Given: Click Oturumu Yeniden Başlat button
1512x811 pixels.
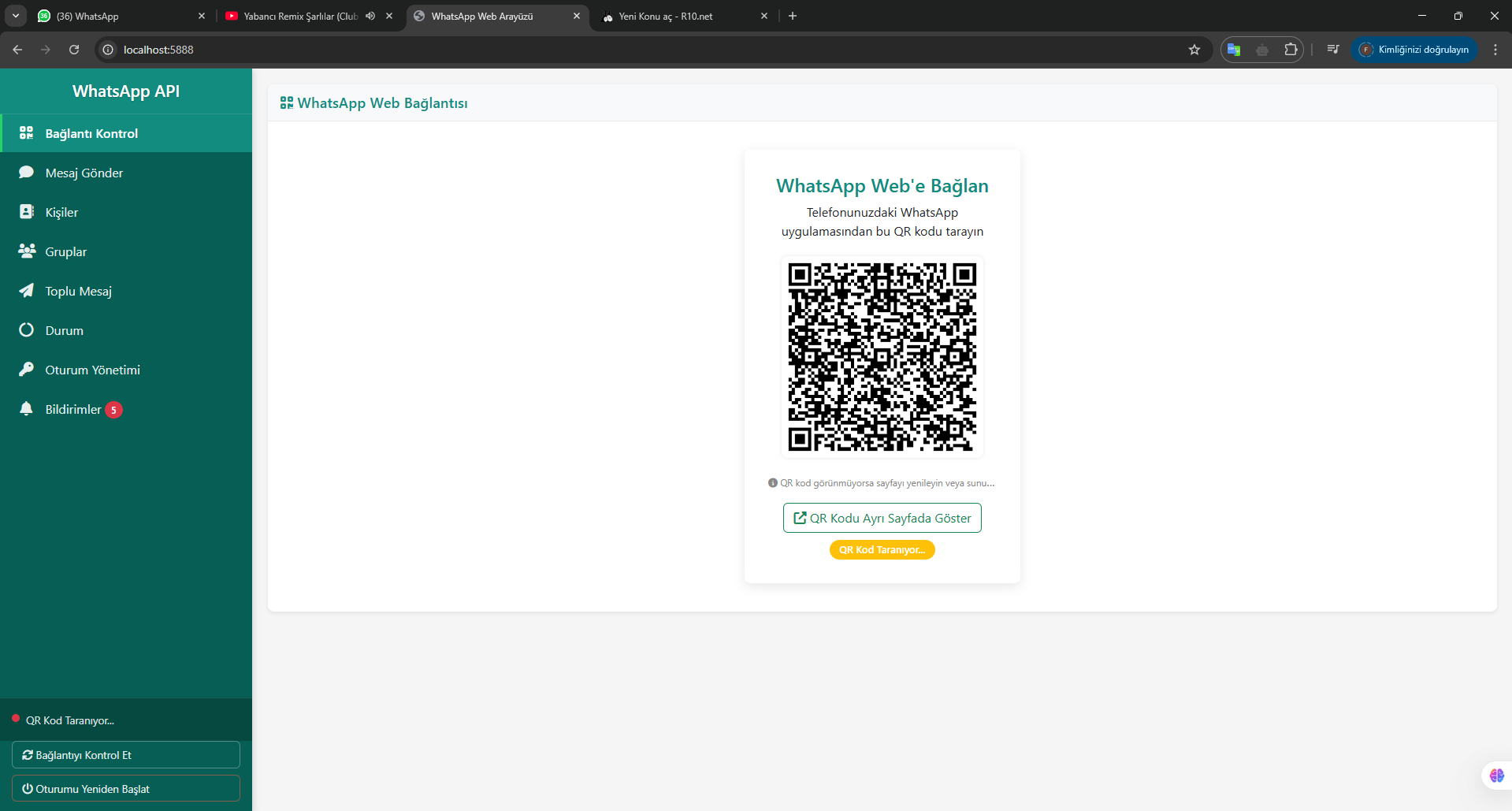Looking at the screenshot, I should click(126, 788).
